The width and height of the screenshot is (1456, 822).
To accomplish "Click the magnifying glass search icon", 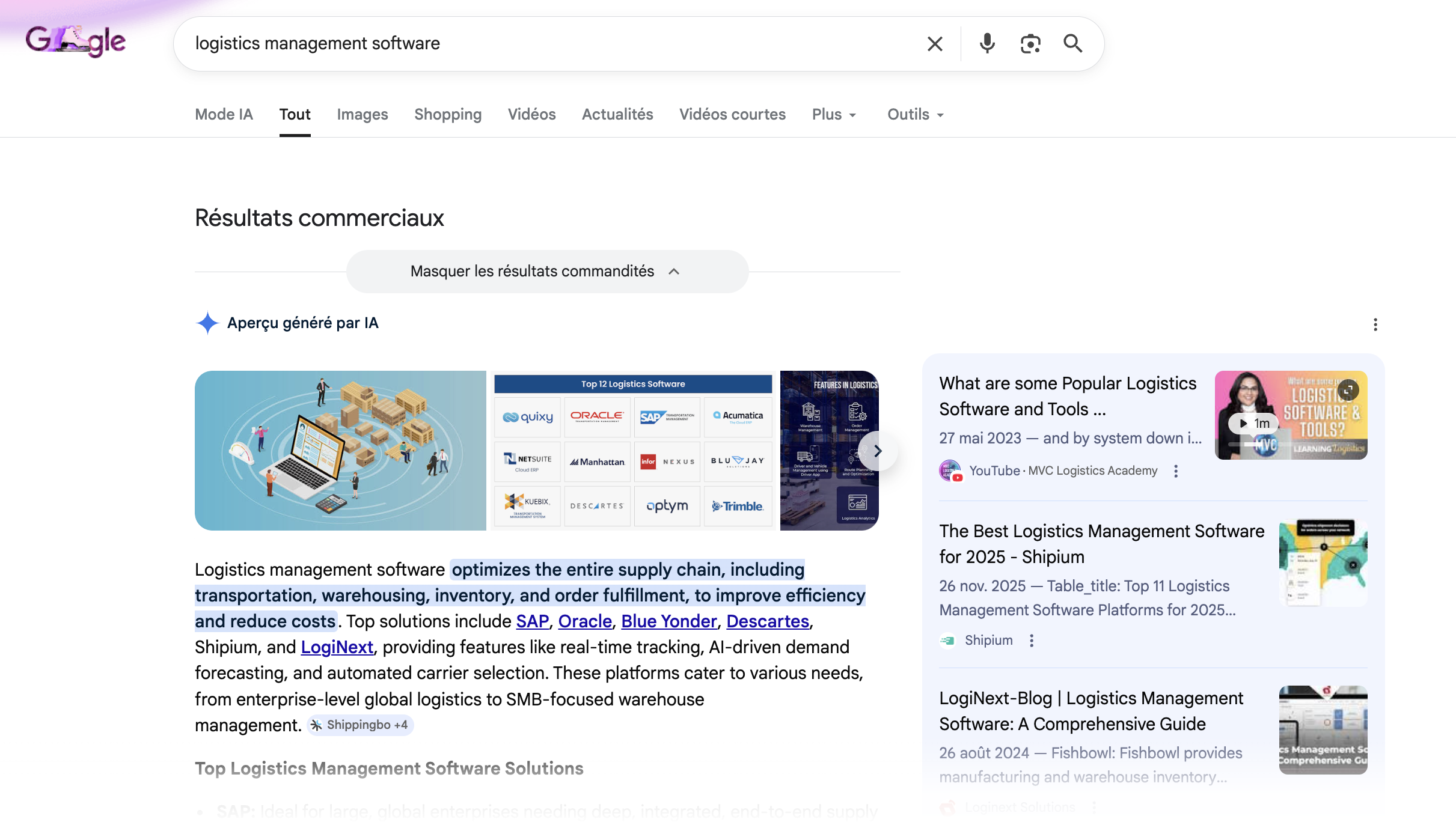I will click(x=1072, y=44).
